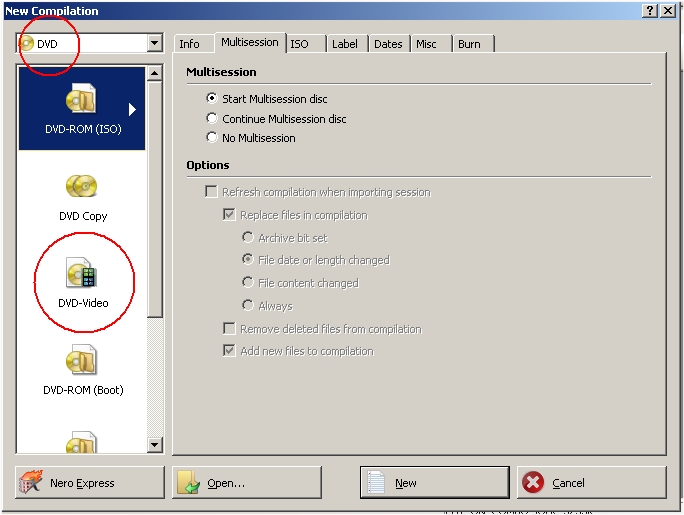Viewport: 684px width, 515px height.
Task: Open the Multisession tab
Action: point(250,42)
